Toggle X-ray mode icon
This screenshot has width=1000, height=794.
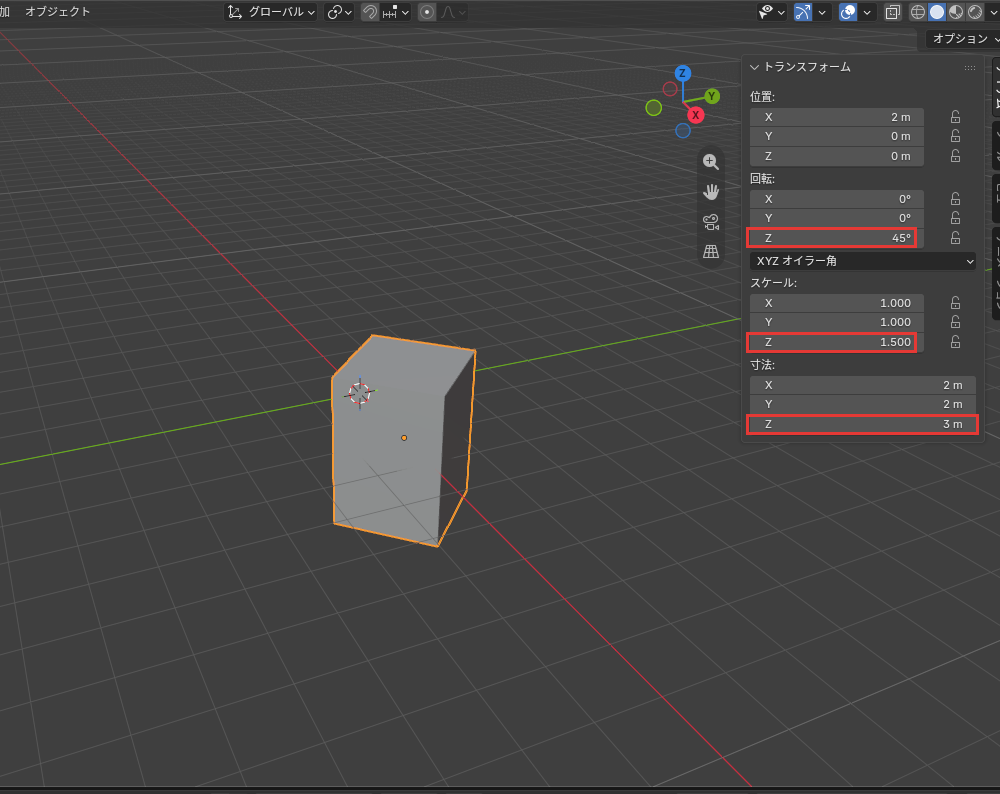(893, 12)
